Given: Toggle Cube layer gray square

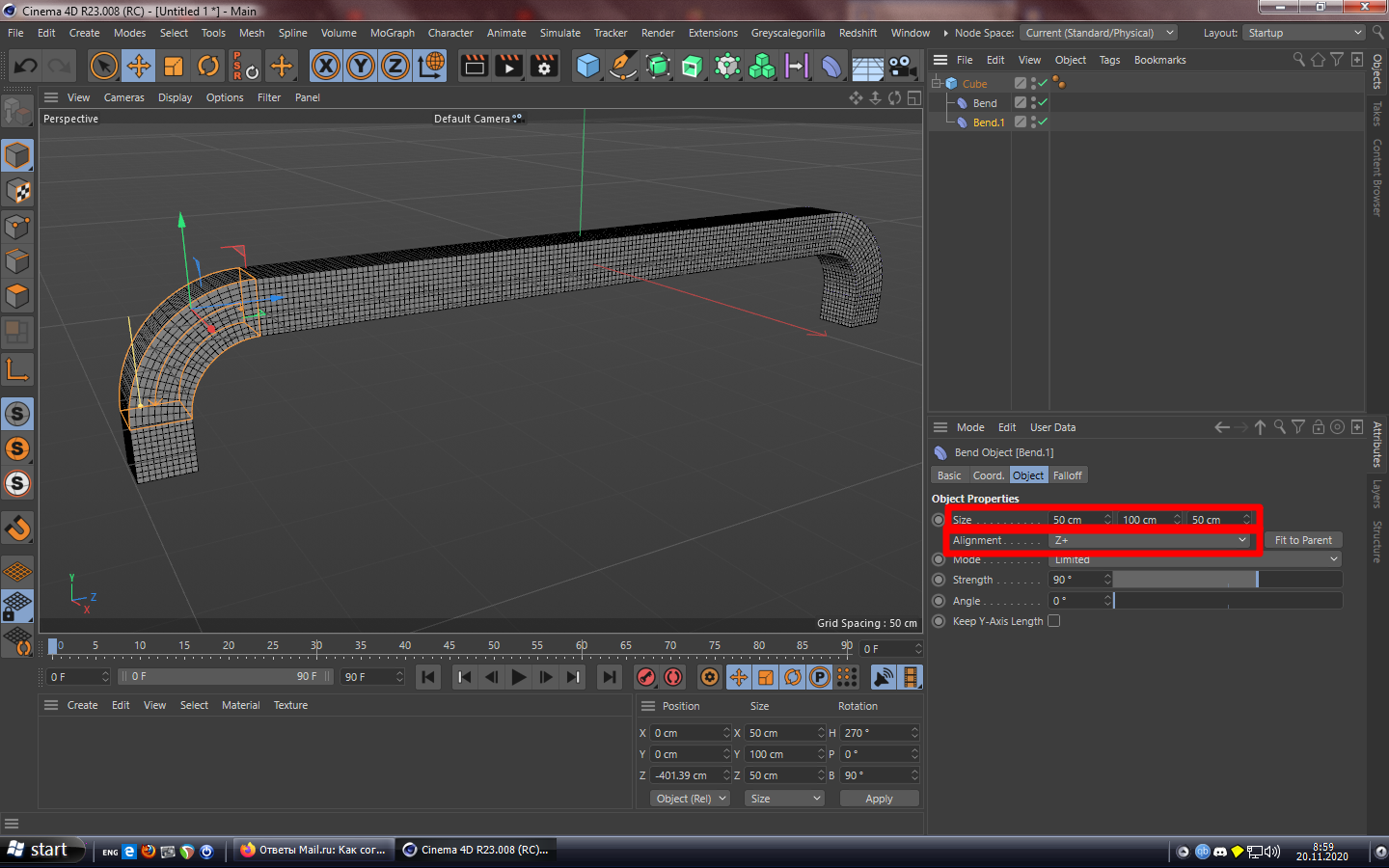Looking at the screenshot, I should point(1021,83).
